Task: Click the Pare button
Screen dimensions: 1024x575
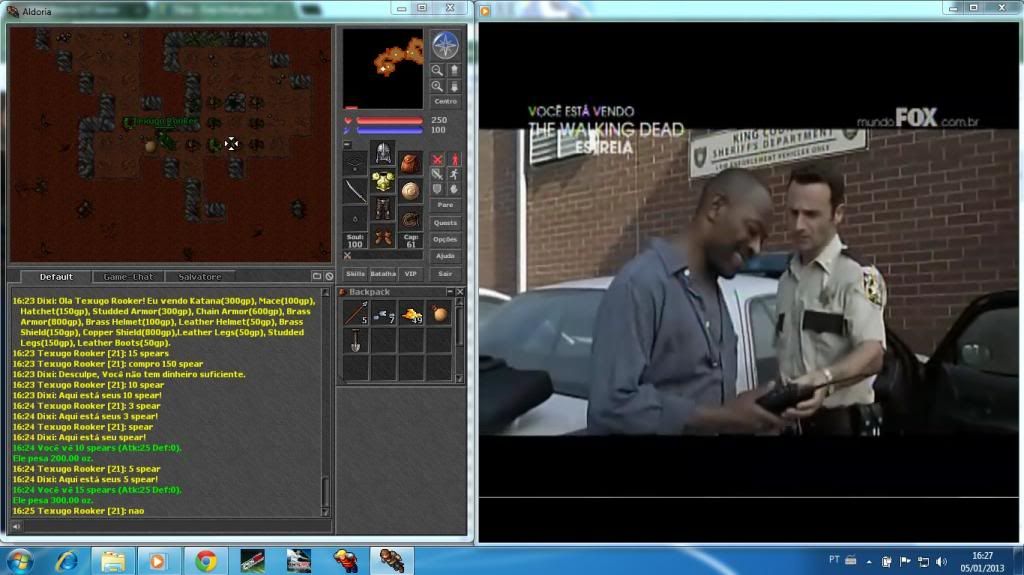Action: (445, 205)
